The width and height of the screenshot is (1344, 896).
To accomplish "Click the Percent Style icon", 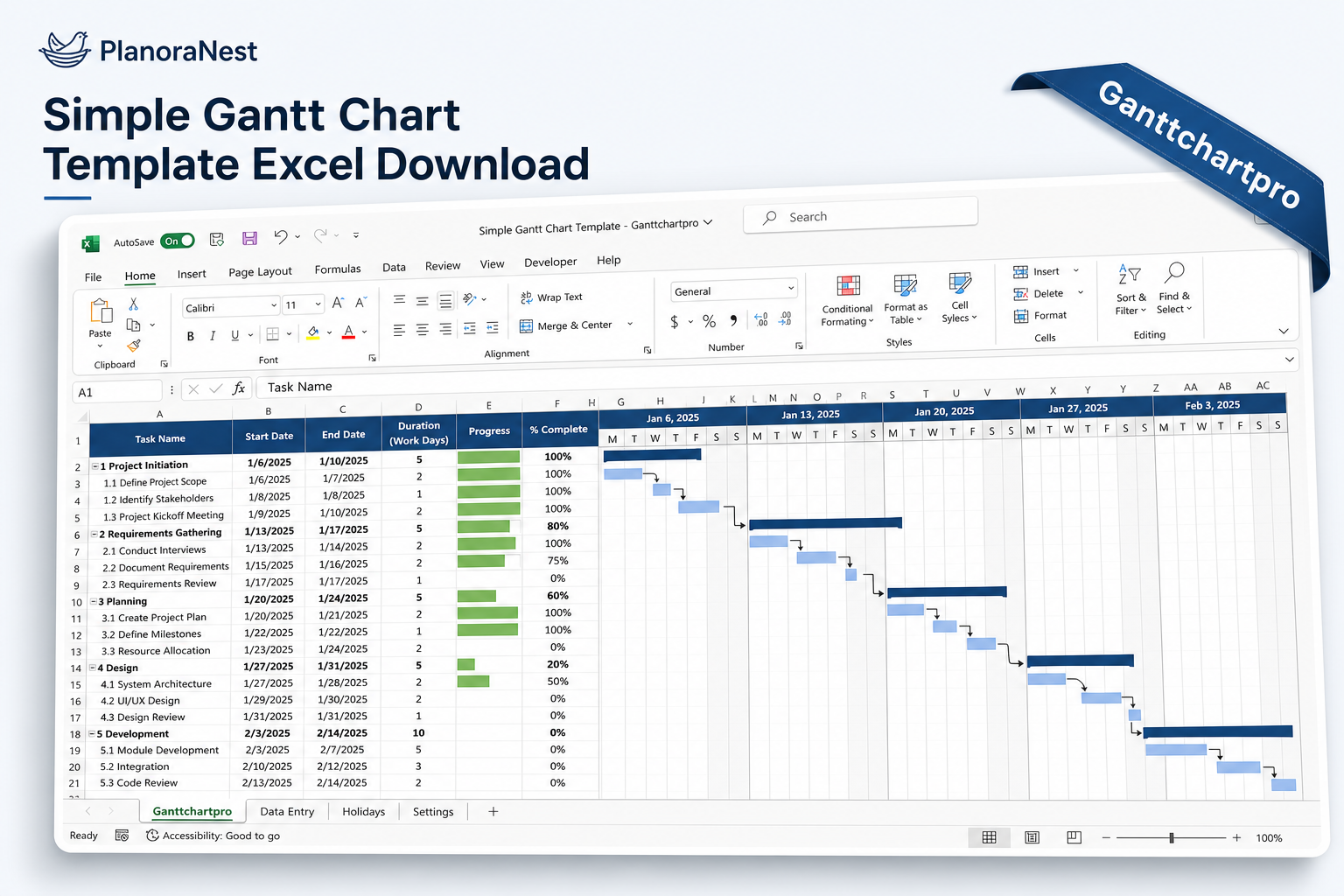I will point(710,321).
